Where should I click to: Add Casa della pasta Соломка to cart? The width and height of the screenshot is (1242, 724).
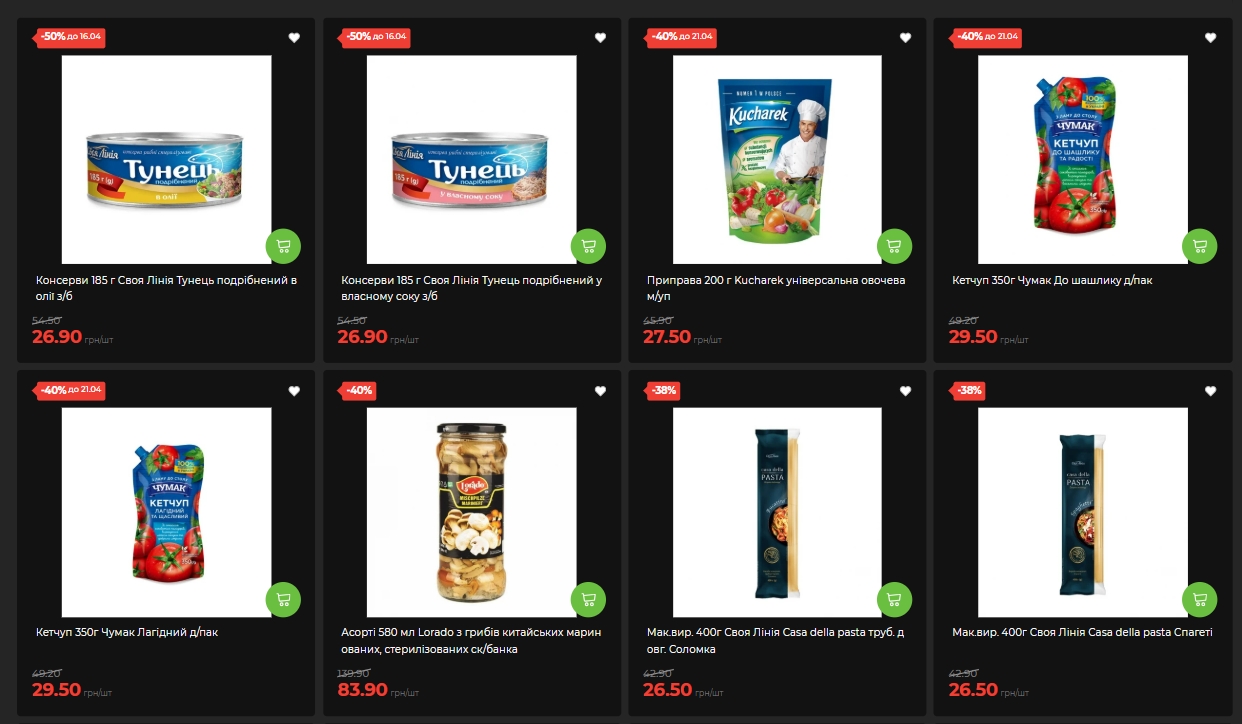click(x=894, y=599)
